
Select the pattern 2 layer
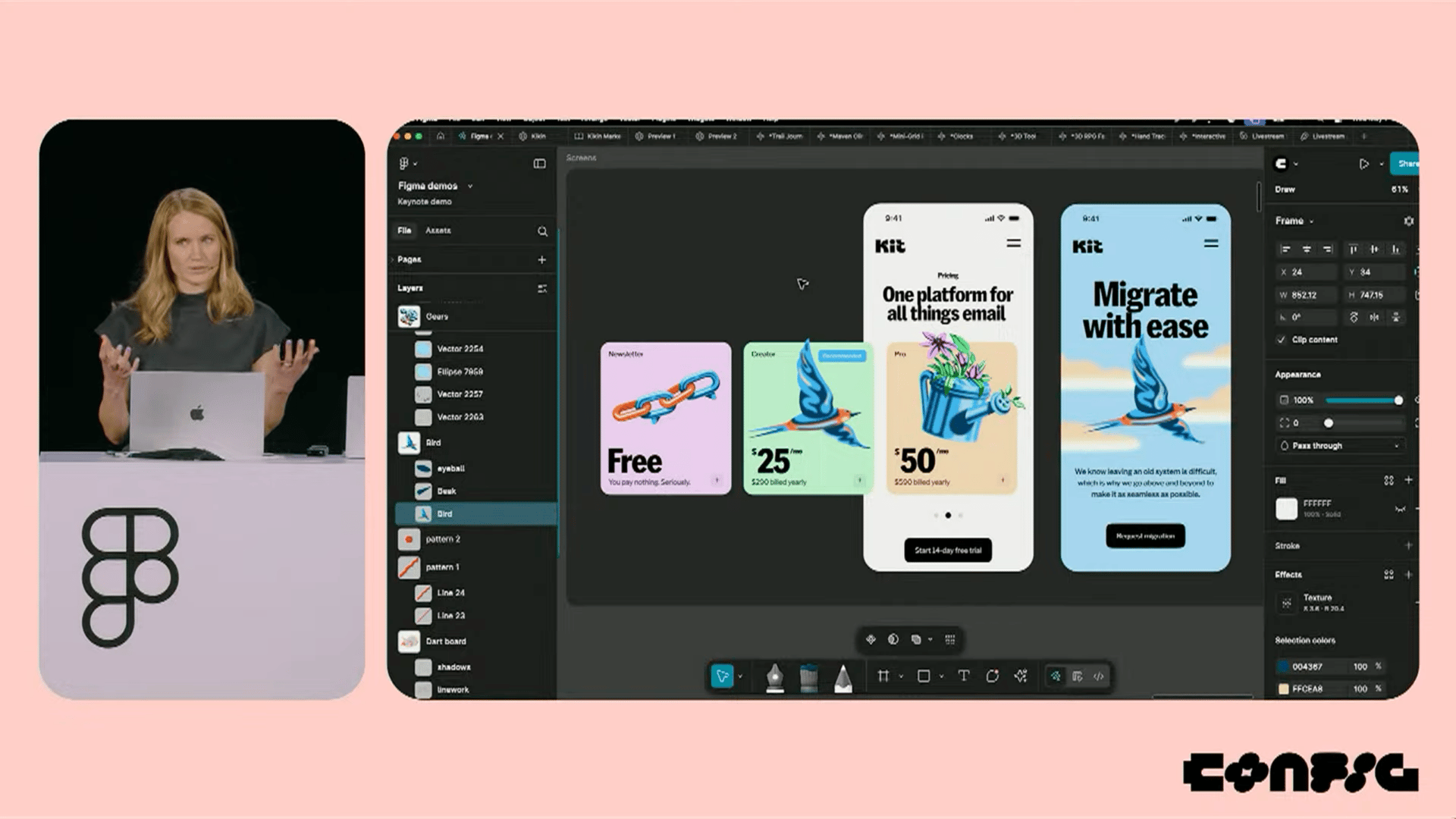pos(476,539)
